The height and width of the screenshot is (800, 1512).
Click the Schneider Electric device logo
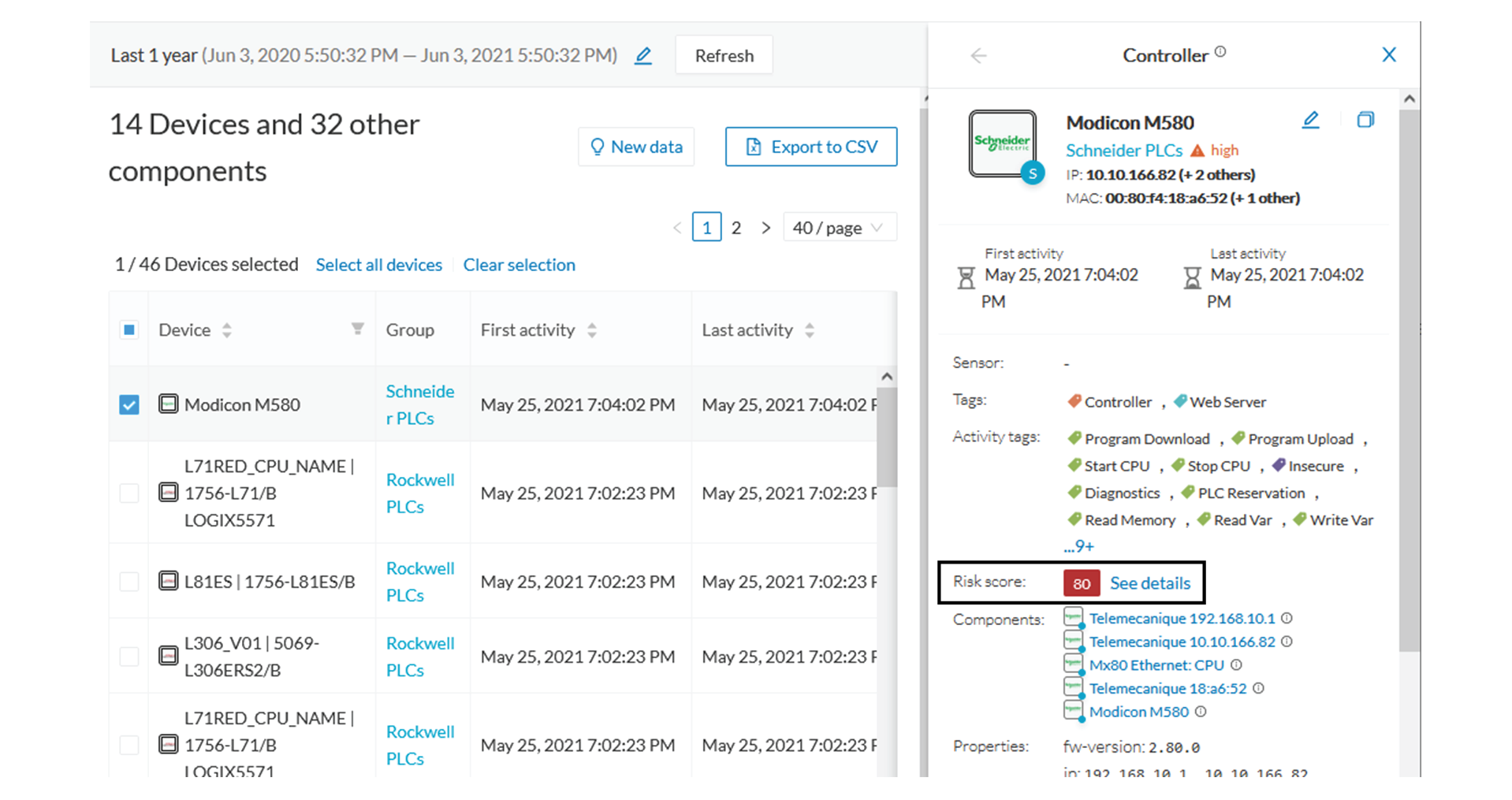(1003, 144)
